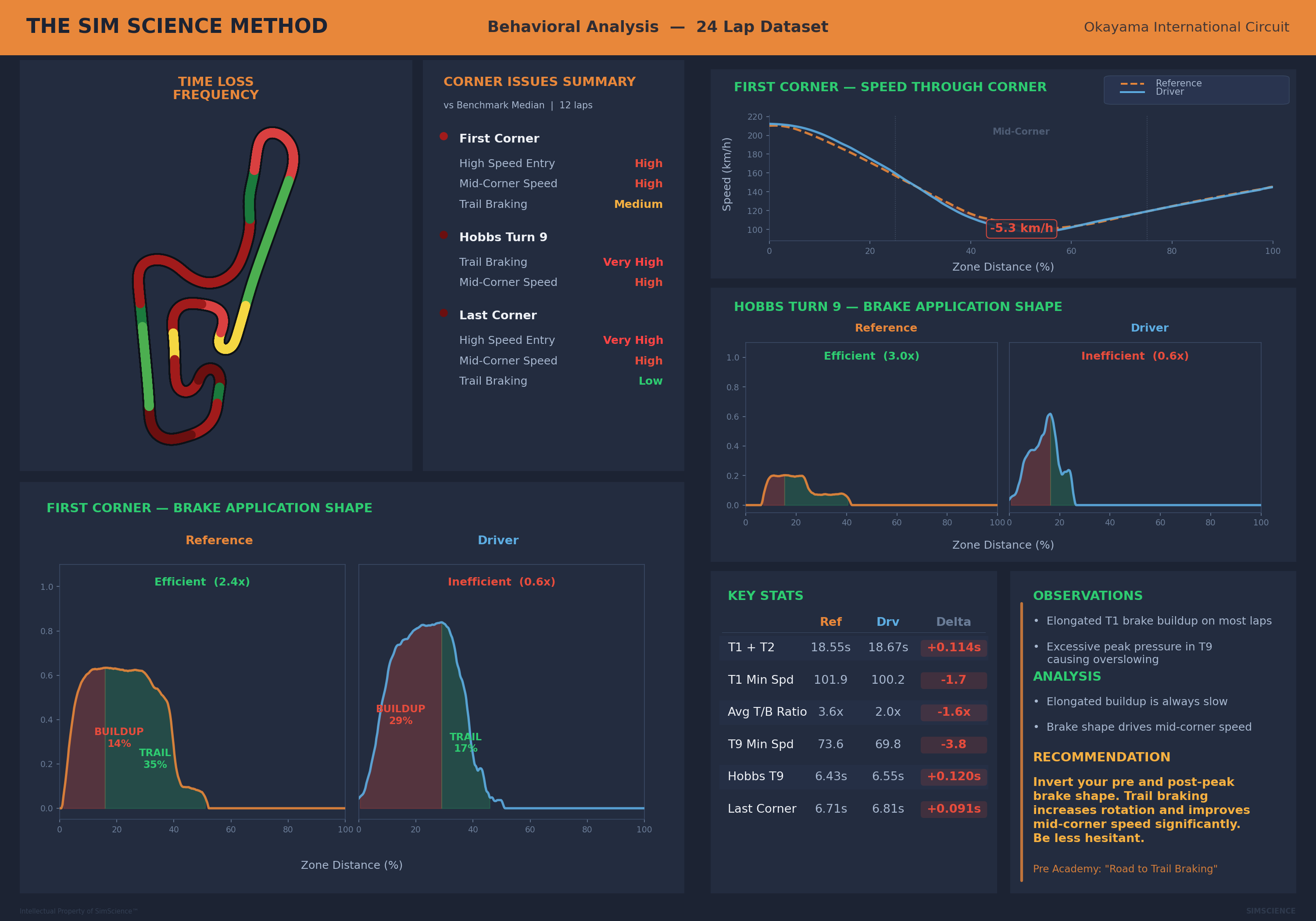Viewport: 1316px width, 921px height.
Task: Click 'Intellectual Property of SimScience' footer text
Action: (79, 911)
